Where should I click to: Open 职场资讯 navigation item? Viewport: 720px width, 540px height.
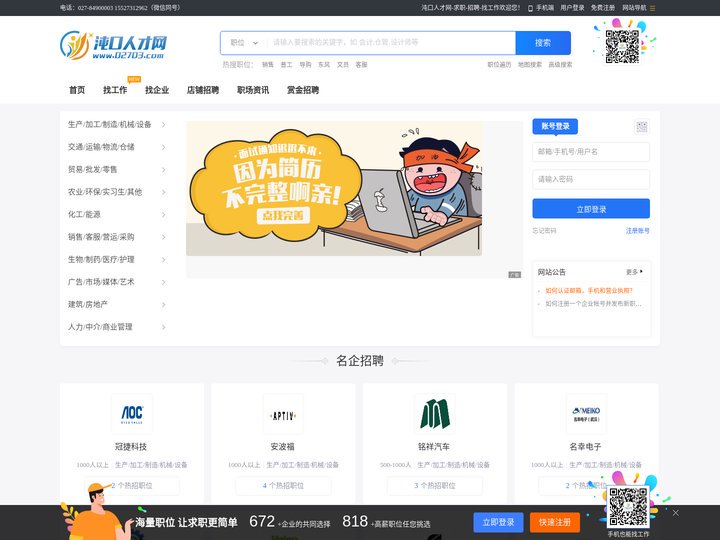(253, 90)
